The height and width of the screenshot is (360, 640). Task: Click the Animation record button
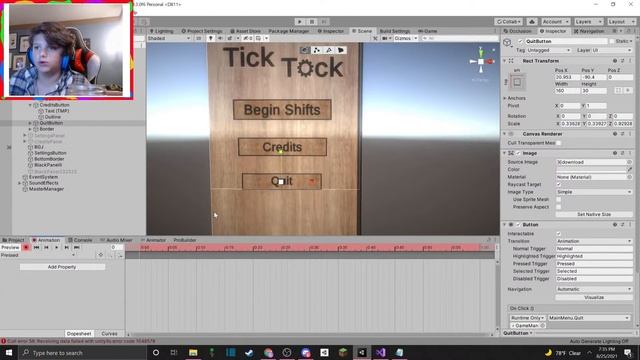pyautogui.click(x=26, y=247)
